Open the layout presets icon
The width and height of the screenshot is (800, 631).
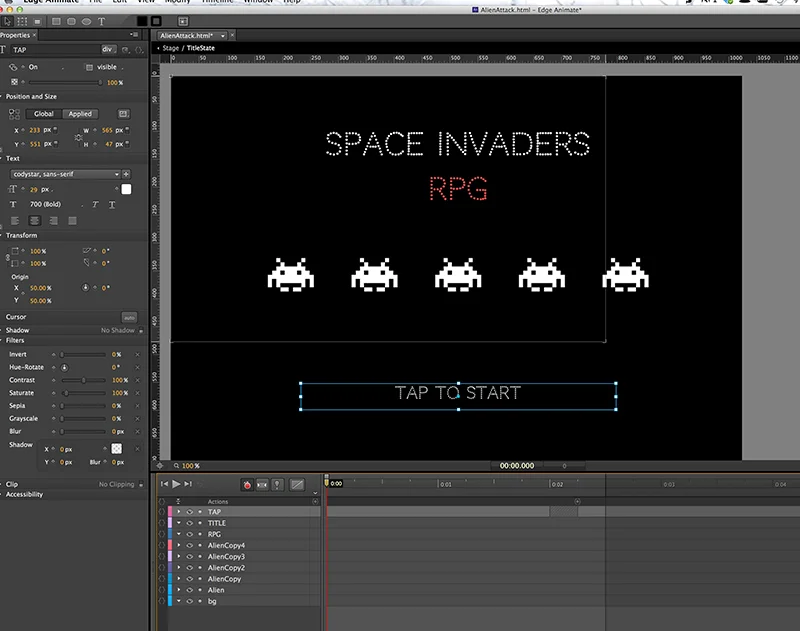click(123, 113)
